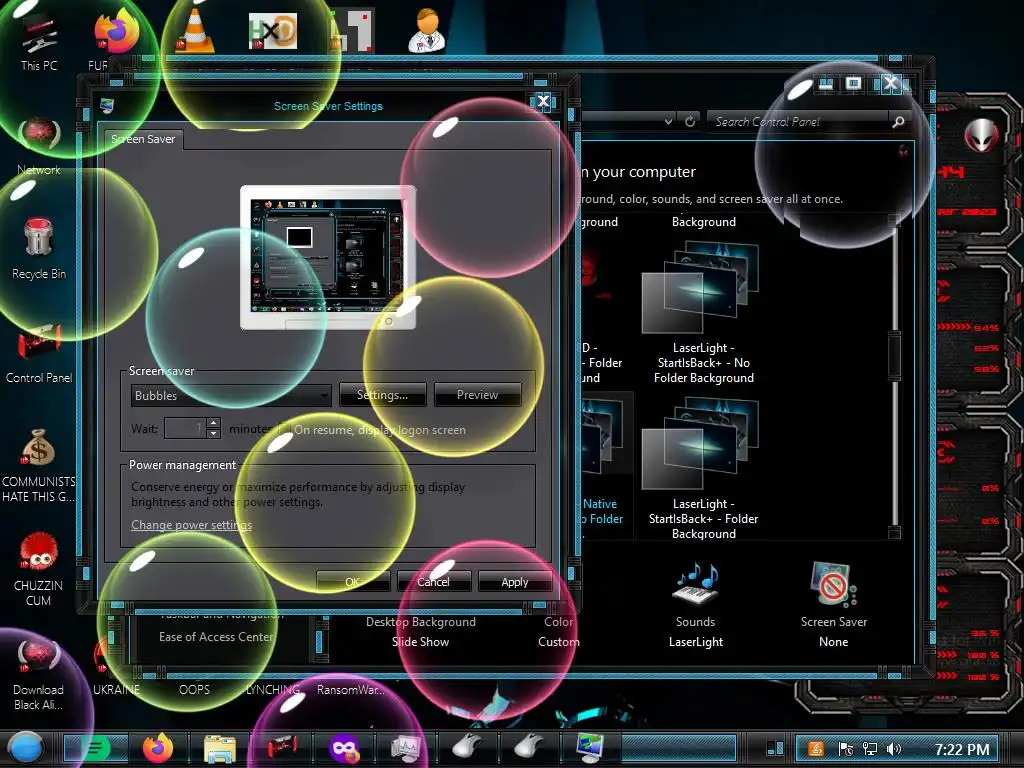Viewport: 1024px width, 768px height.
Task: Click the themes list scrollbar thumb
Action: (x=894, y=356)
